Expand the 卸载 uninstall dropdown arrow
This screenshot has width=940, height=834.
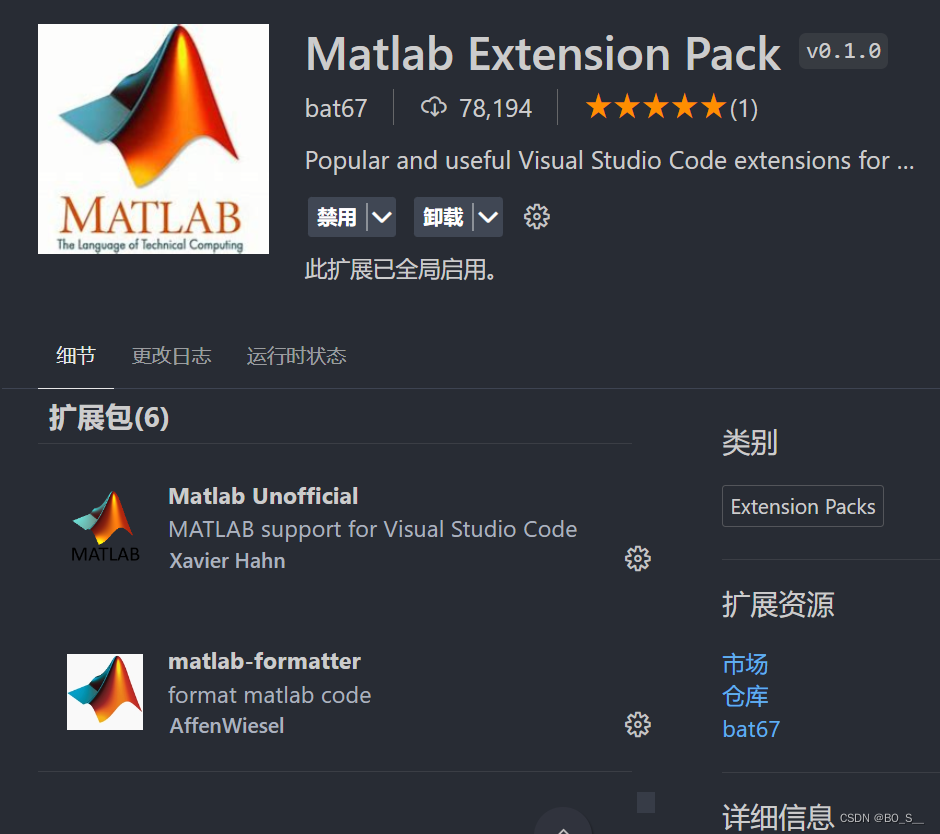pos(488,216)
